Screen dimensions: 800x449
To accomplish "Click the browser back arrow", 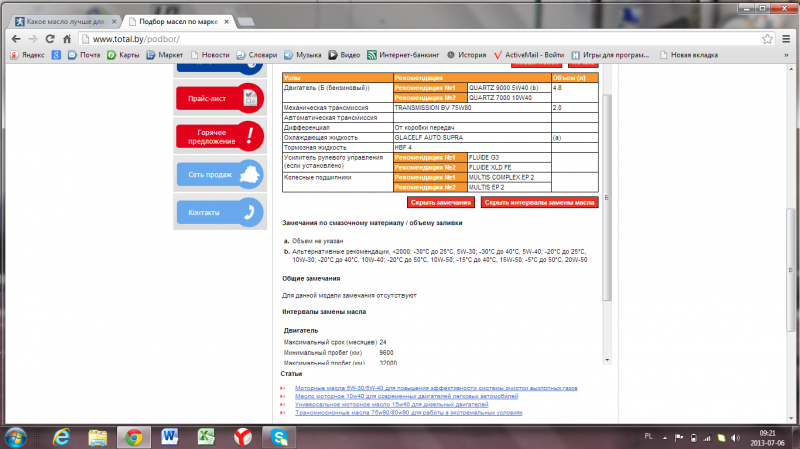I will coord(13,37).
